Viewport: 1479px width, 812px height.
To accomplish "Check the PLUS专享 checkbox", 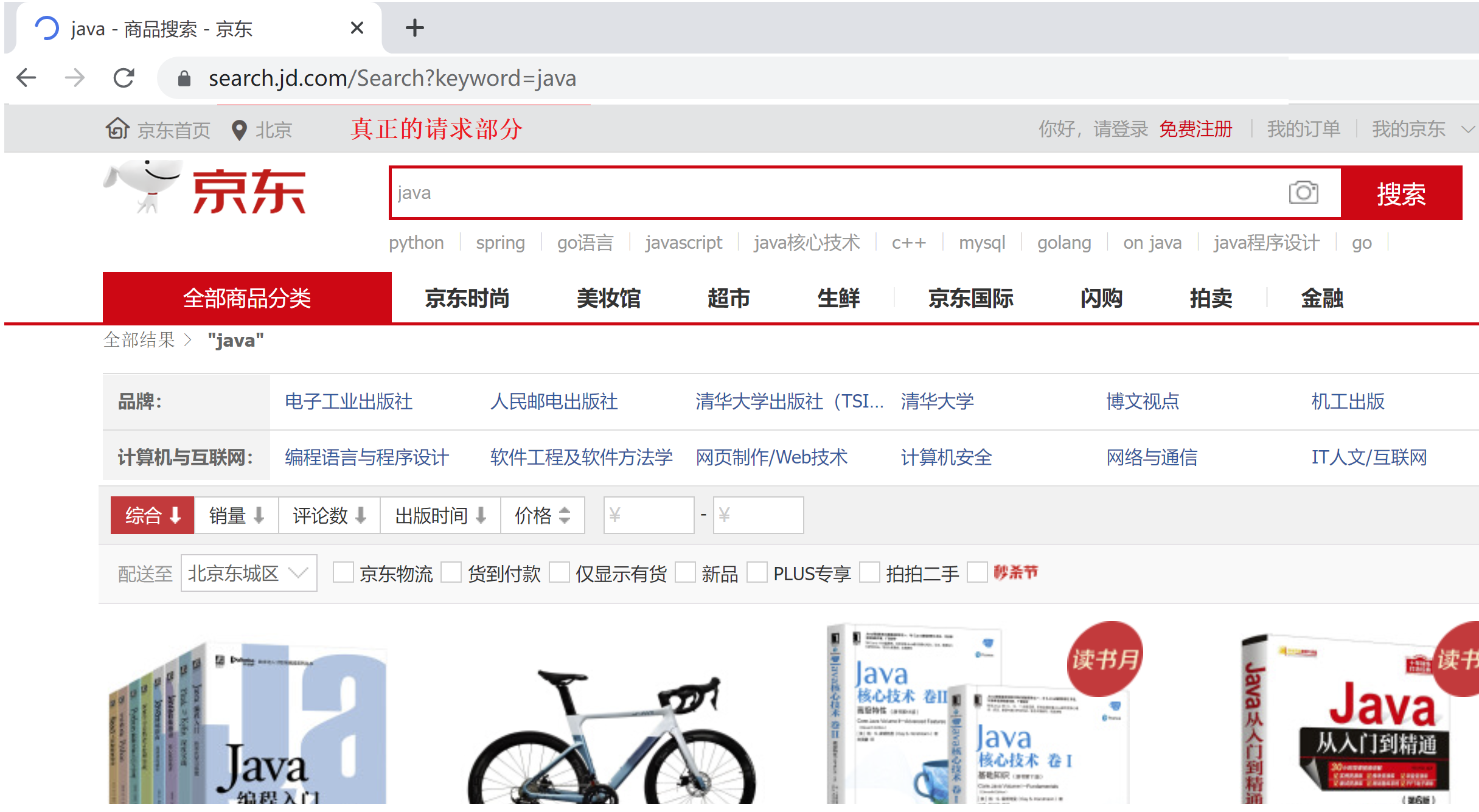I will pos(757,572).
